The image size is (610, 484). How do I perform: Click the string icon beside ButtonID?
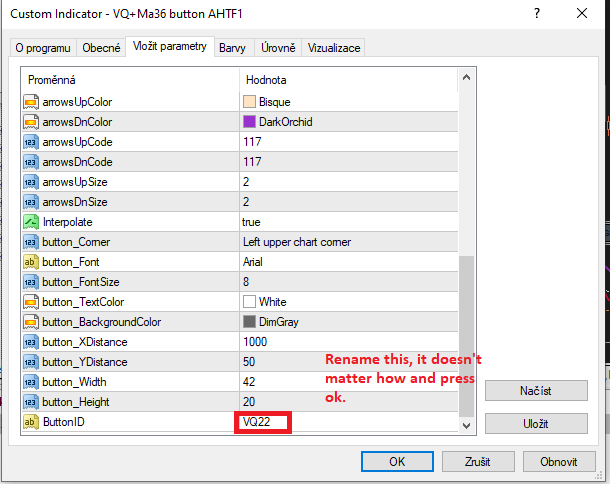(31, 422)
